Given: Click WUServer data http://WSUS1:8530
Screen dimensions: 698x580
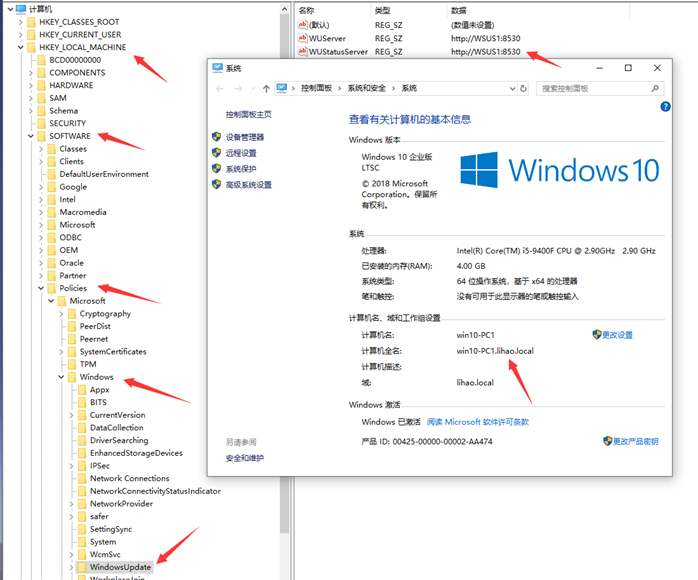Looking at the screenshot, I should [x=485, y=38].
